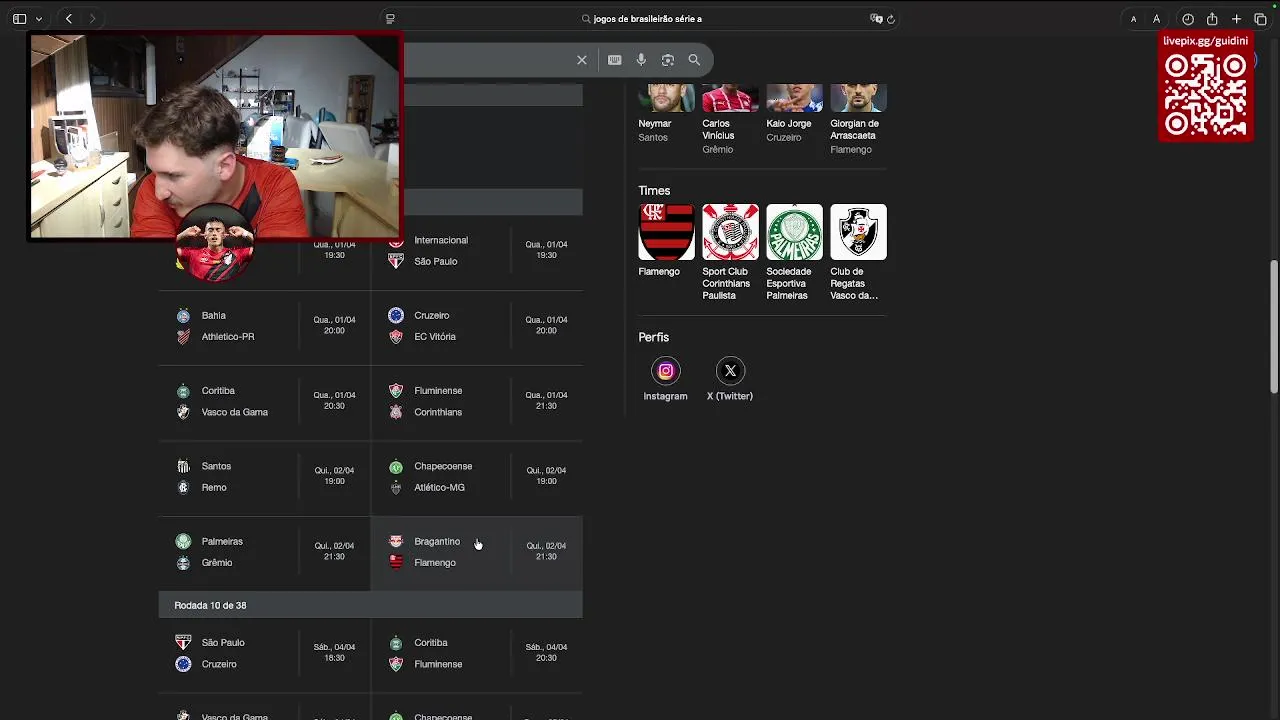
Task: Open the history clock icon
Action: [x=1188, y=19]
